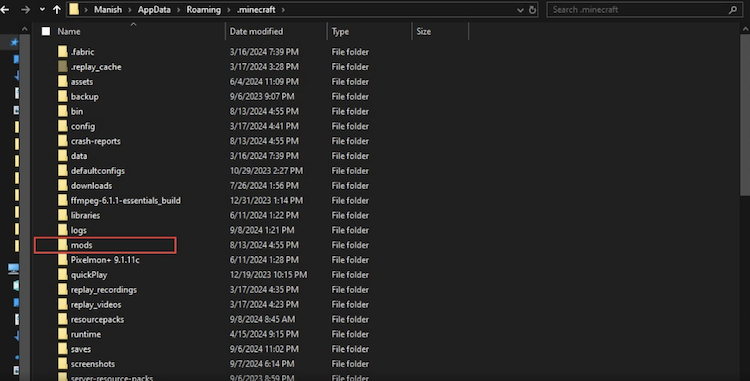Screen dimensions: 750x381
Task: Select the defaultconfigs folder icon
Action: coord(63,170)
